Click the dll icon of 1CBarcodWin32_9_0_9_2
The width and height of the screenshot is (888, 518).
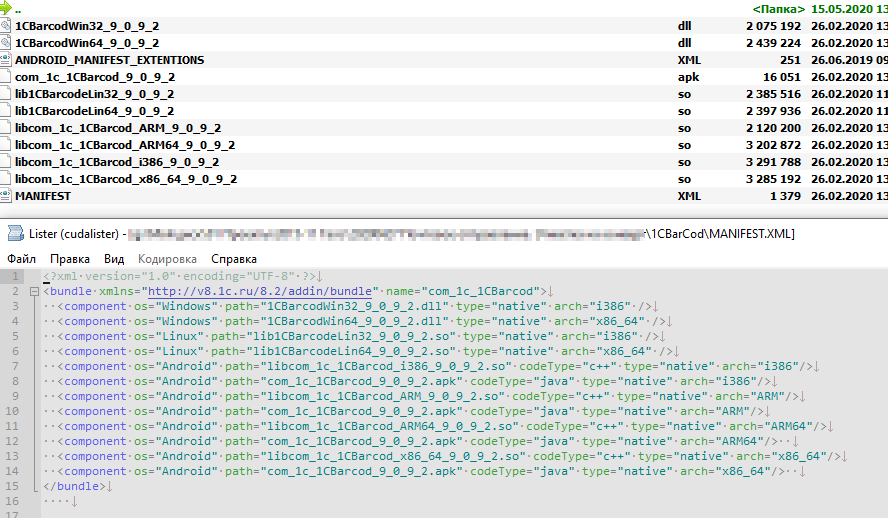[x=5, y=25]
